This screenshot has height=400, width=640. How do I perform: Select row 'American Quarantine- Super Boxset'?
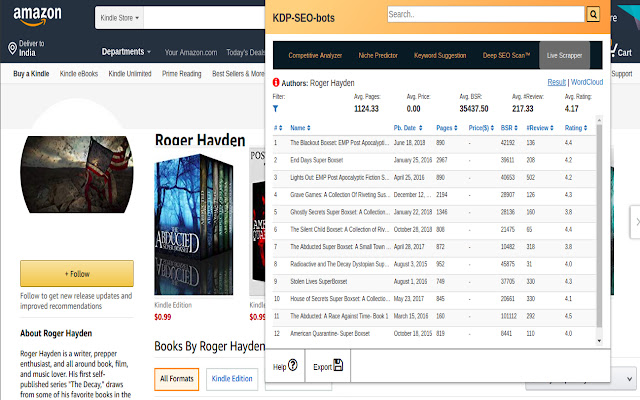pos(434,333)
